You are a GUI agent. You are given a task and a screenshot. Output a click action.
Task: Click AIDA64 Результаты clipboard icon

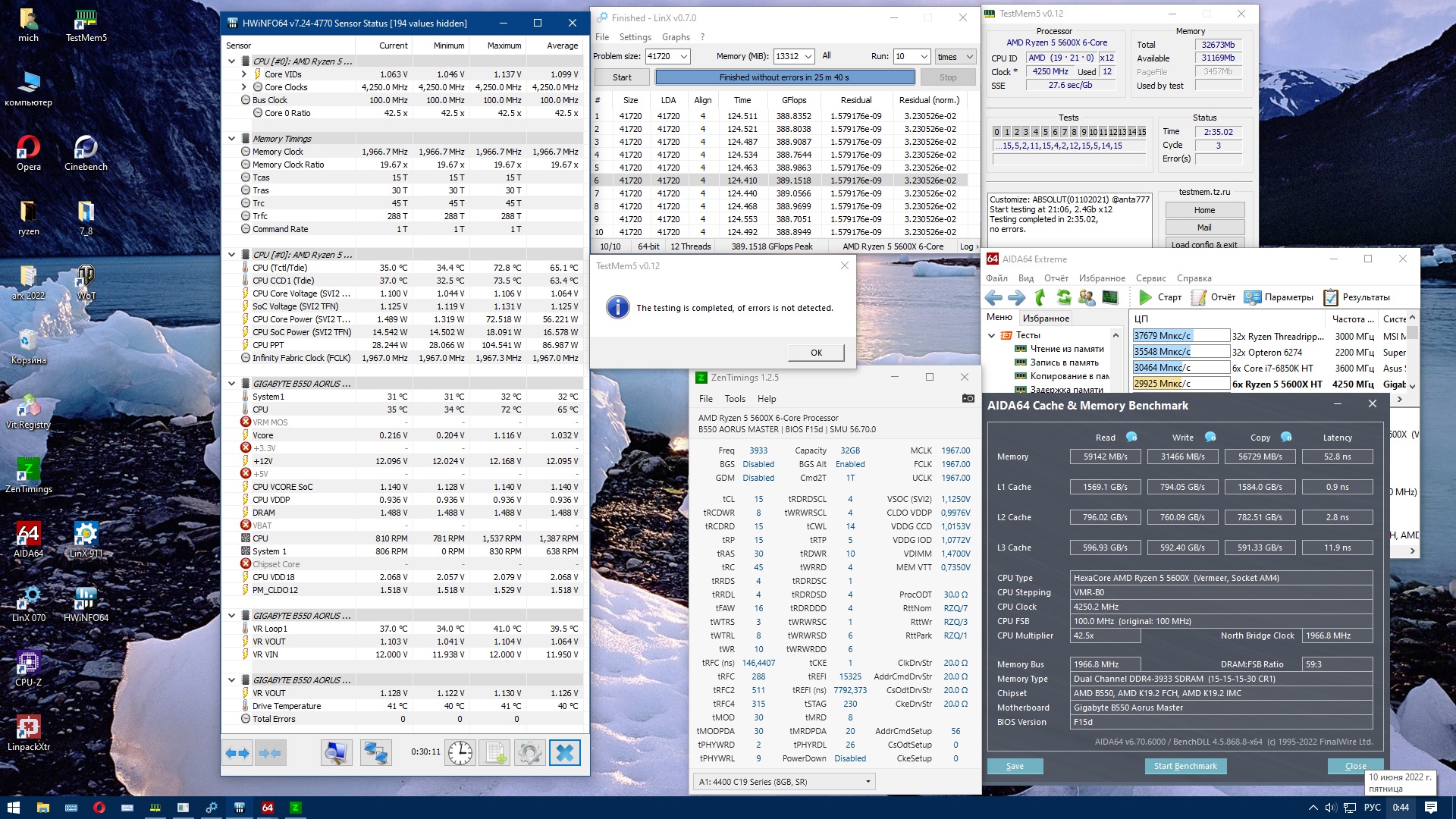coord(1330,297)
